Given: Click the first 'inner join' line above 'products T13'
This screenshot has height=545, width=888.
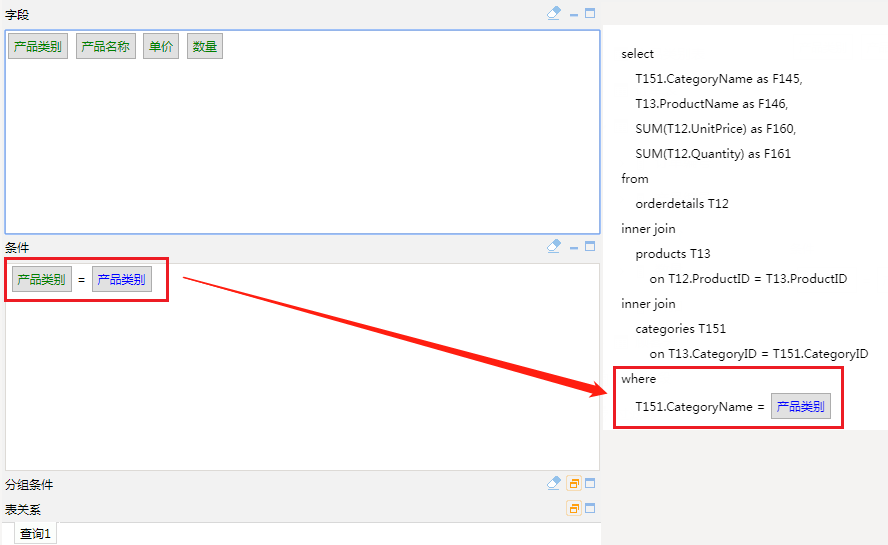Looking at the screenshot, I should (x=648, y=229).
